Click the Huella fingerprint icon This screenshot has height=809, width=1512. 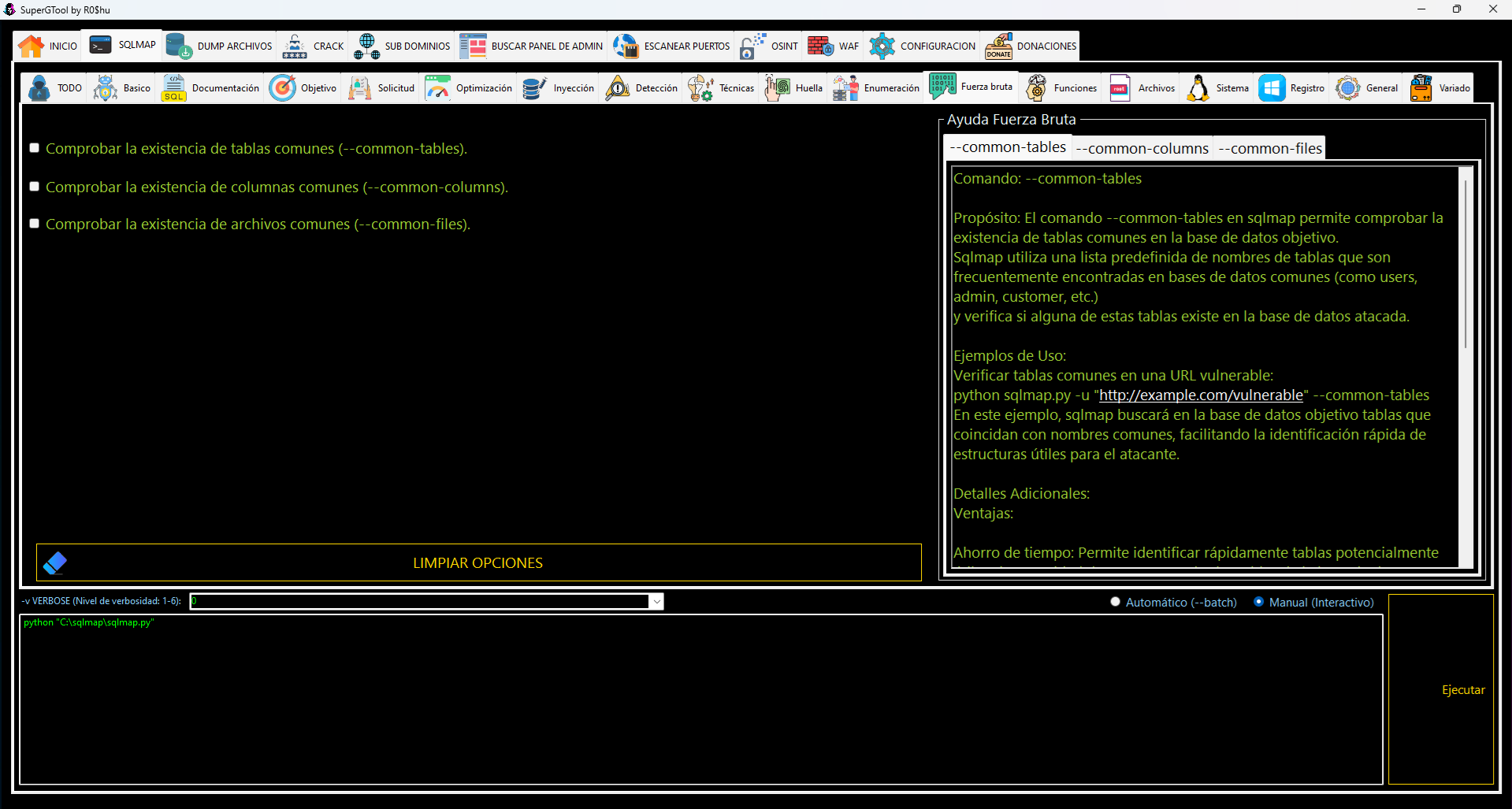tap(777, 88)
